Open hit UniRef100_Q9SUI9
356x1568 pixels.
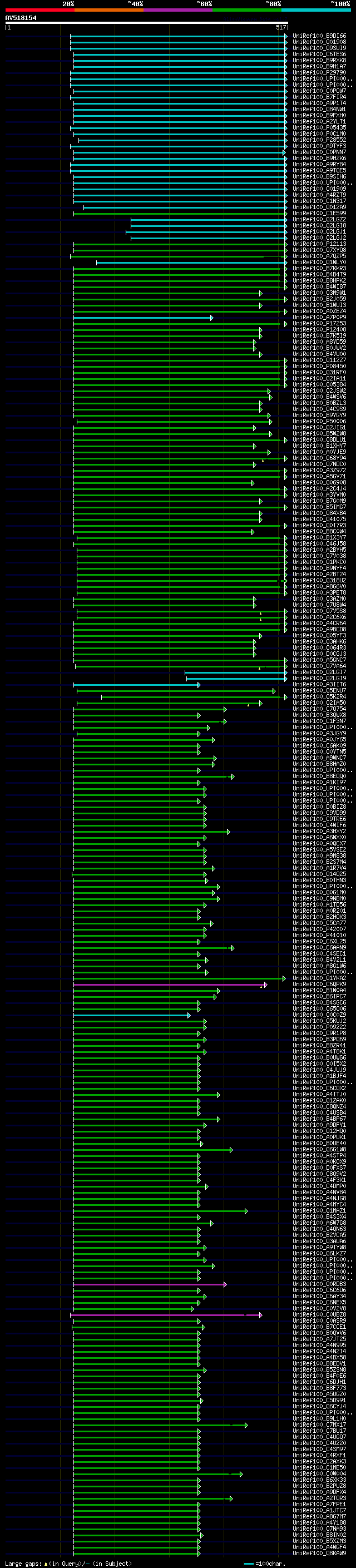[319, 49]
